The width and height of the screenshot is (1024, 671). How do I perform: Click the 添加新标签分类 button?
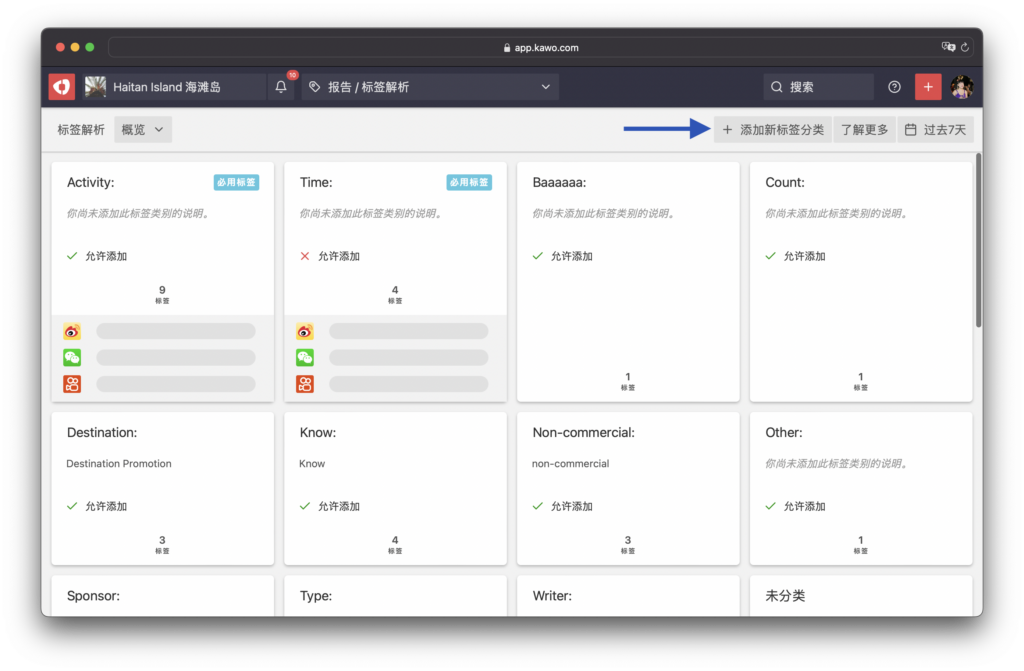772,129
